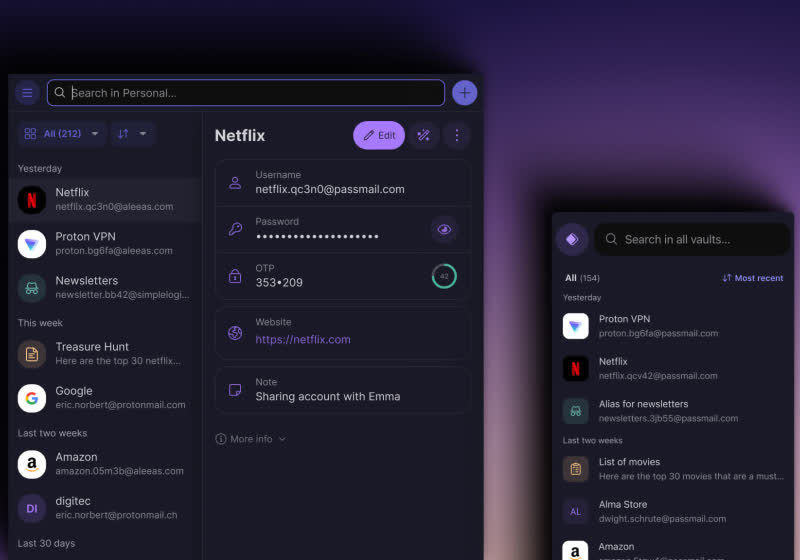
Task: Open the hamburger menu in main window
Action: click(x=27, y=93)
